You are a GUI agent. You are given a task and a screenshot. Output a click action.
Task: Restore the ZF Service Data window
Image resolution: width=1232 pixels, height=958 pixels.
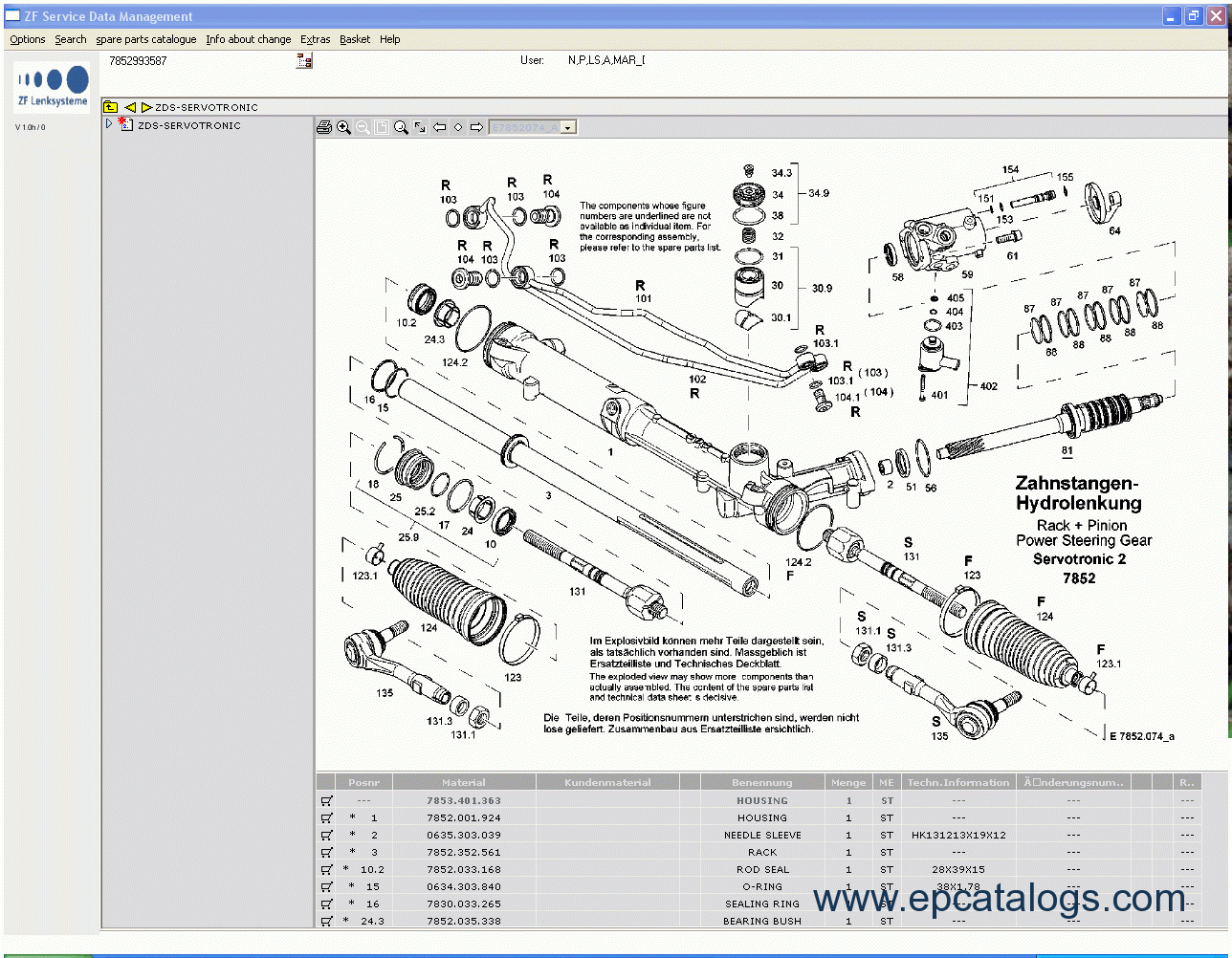(1193, 16)
